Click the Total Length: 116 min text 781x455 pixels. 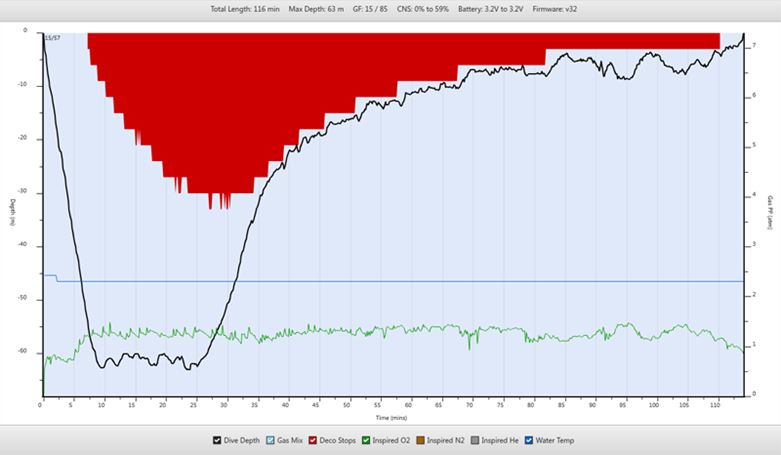coord(244,8)
